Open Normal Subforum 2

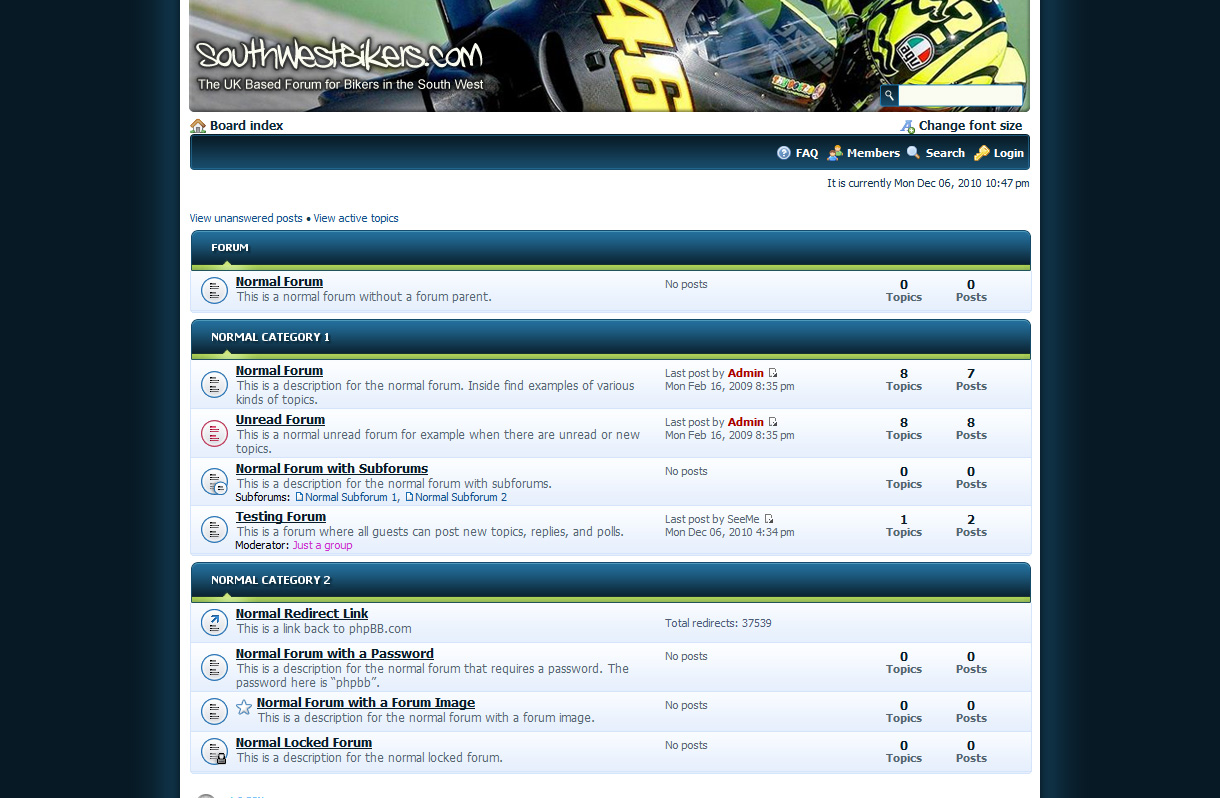(x=460, y=497)
